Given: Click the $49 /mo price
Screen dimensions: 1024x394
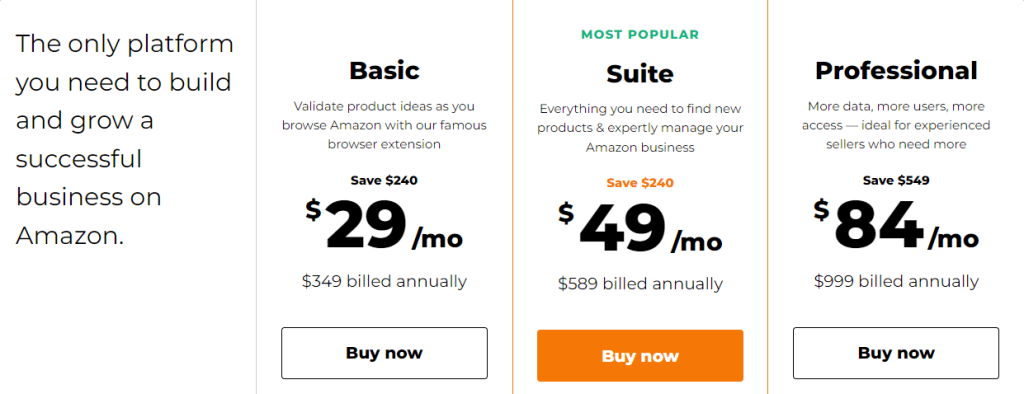Looking at the screenshot, I should [x=640, y=227].
